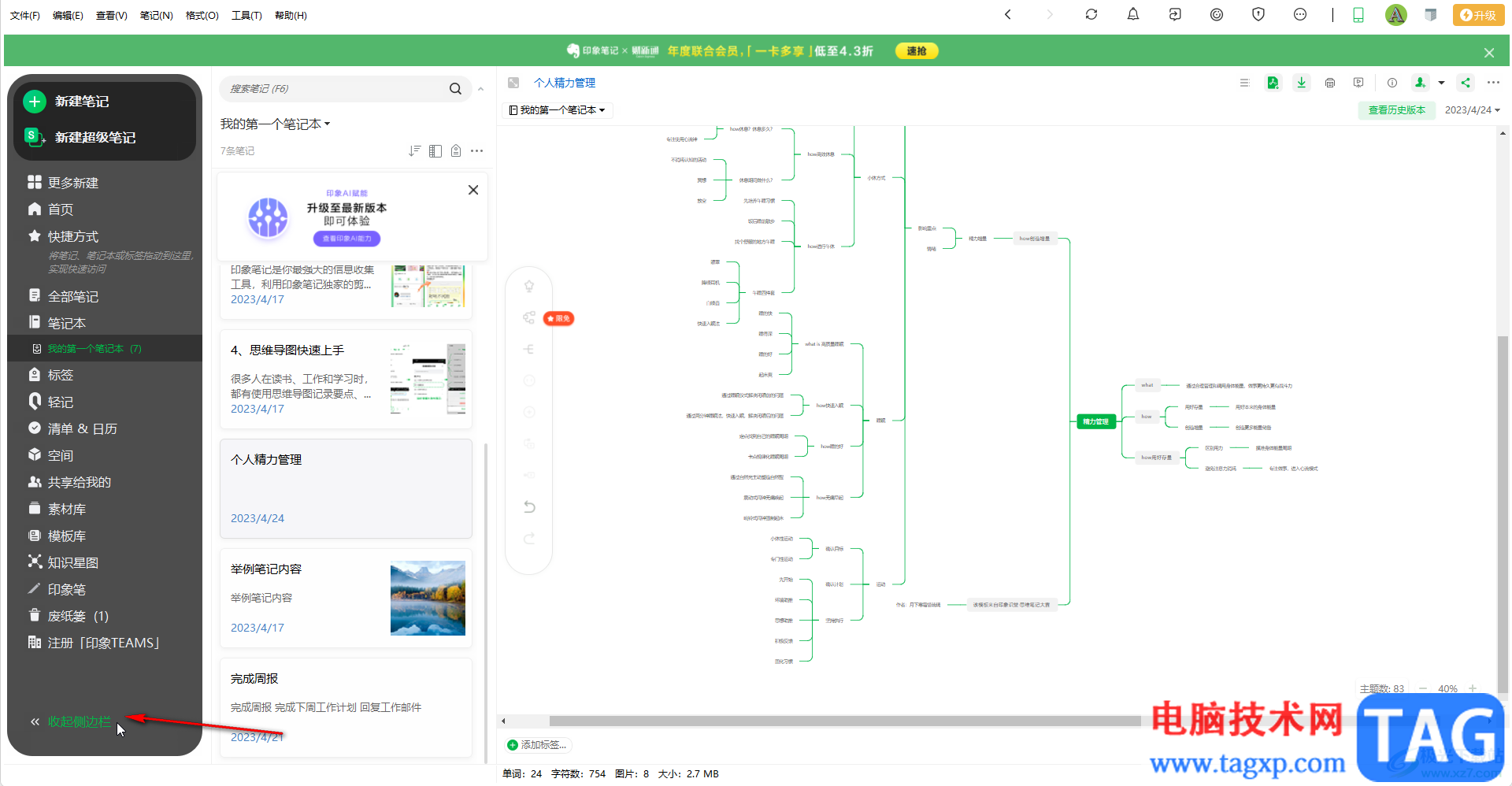Screen dimensions: 1512x786
Task: Click 查看历史版本 button
Action: point(1396,110)
